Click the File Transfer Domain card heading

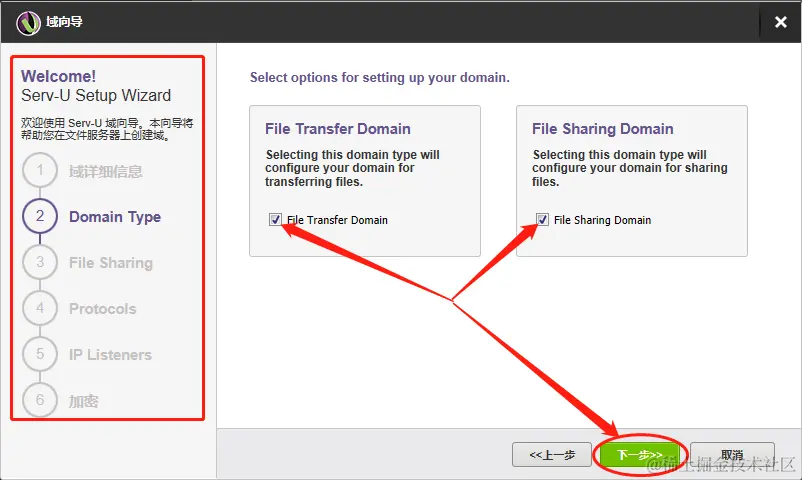coord(338,129)
